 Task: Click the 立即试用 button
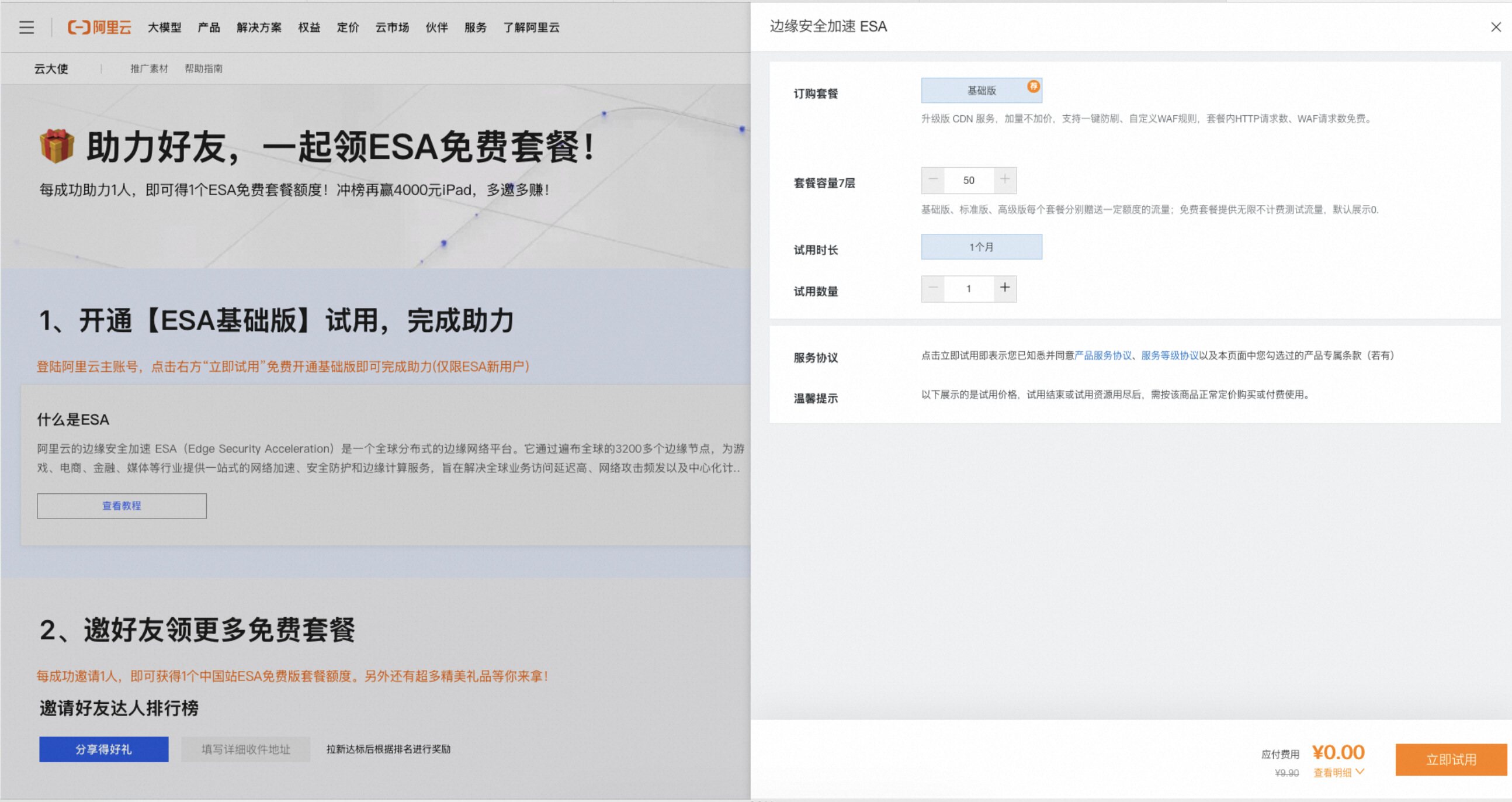point(1451,760)
